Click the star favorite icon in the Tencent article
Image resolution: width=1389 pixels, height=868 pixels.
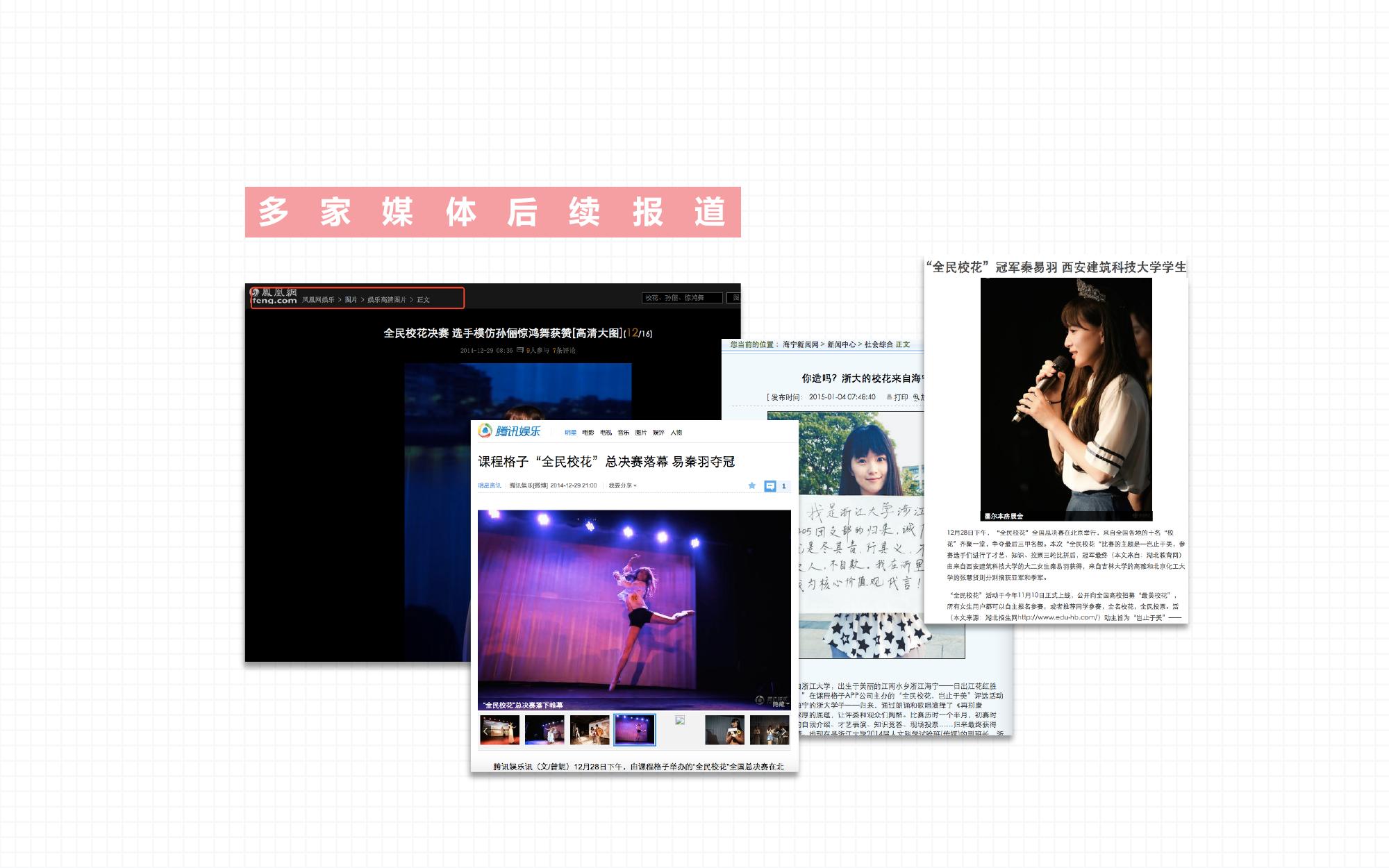tap(751, 485)
